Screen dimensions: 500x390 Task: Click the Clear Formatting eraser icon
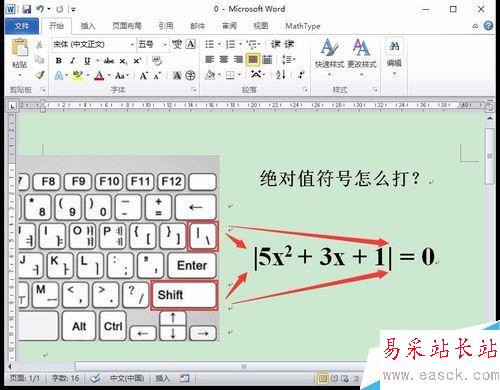coord(157,61)
